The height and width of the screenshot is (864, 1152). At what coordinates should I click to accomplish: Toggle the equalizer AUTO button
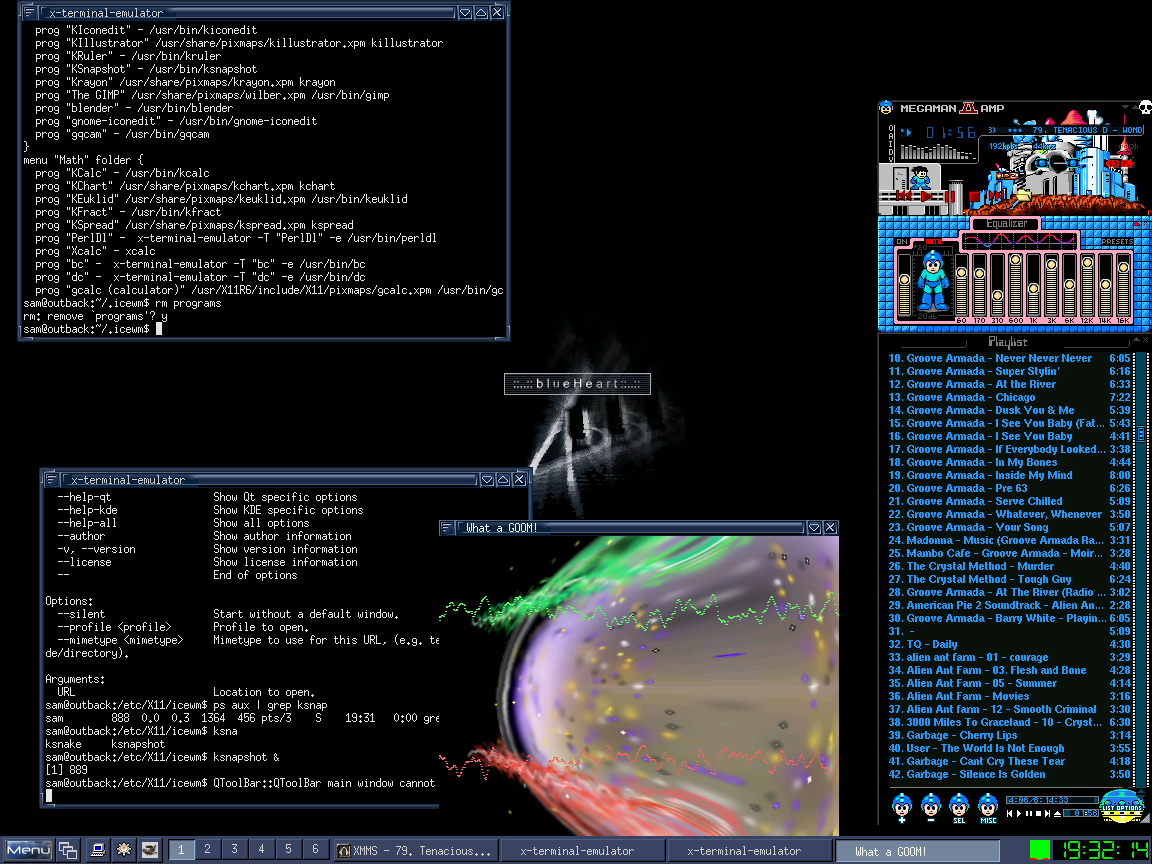[933, 242]
